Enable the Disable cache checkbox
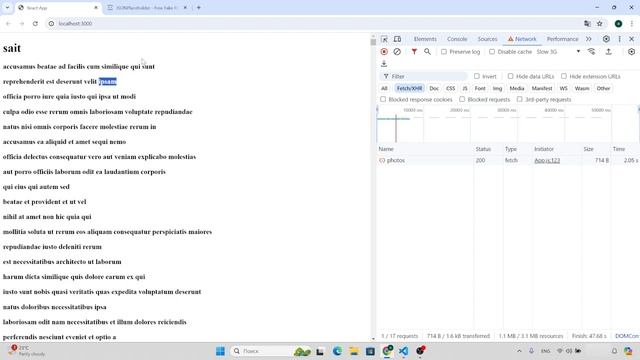 (492, 52)
